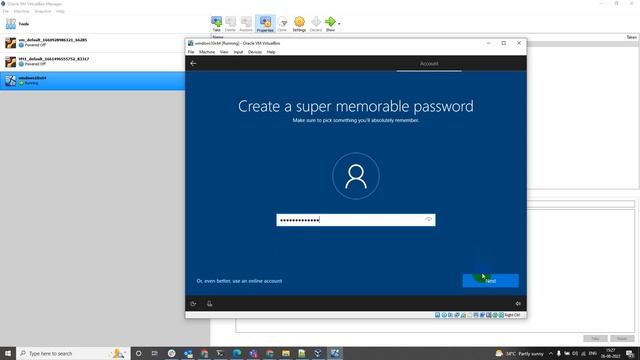Click 'Or, even better, use an online account'

coord(239,281)
